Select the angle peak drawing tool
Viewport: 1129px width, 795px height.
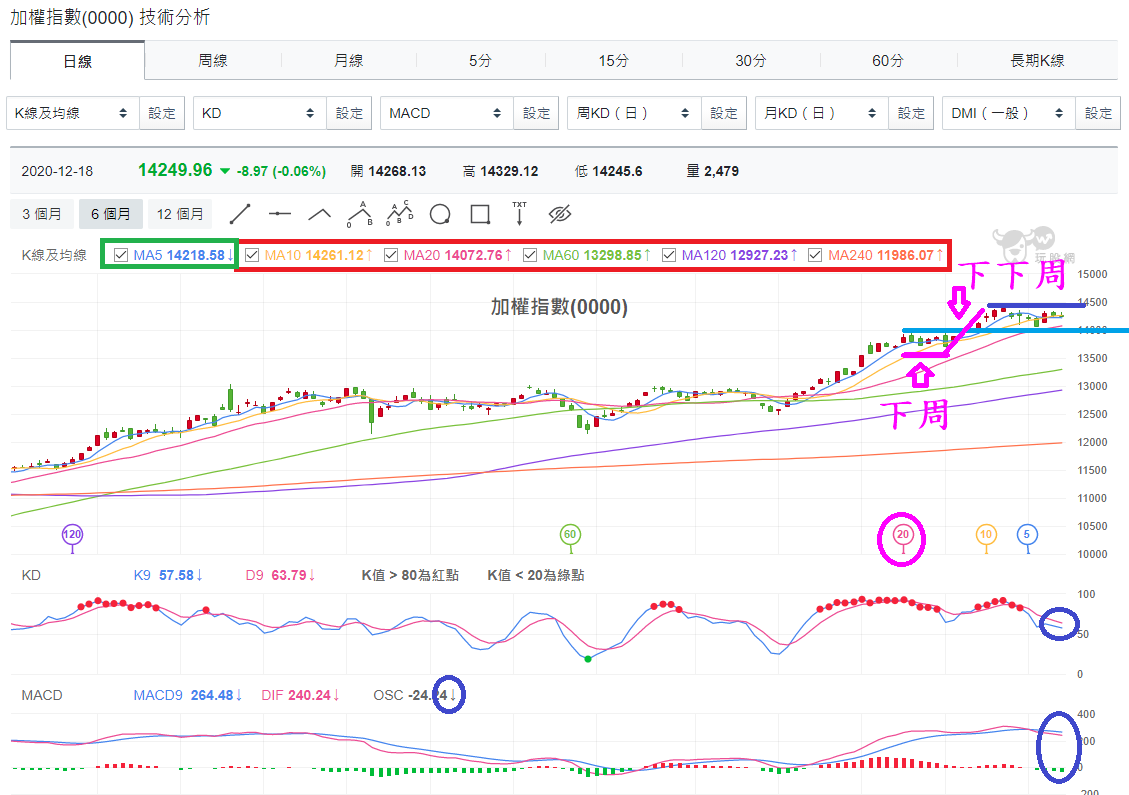(320, 214)
